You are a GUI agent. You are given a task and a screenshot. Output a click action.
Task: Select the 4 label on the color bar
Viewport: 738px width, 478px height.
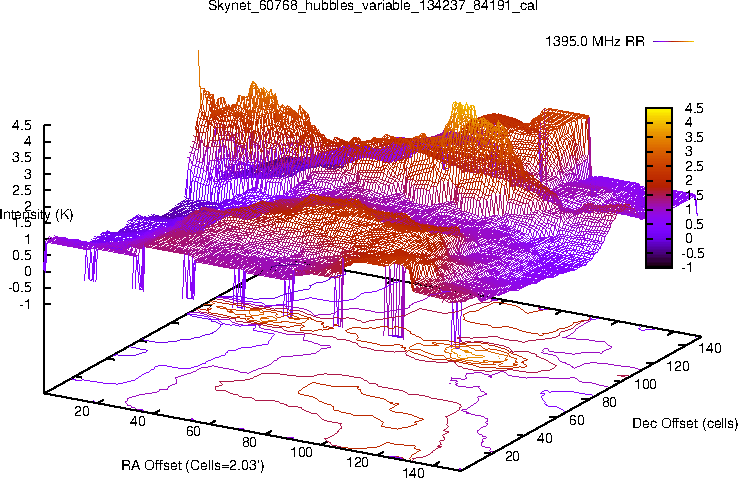click(689, 122)
